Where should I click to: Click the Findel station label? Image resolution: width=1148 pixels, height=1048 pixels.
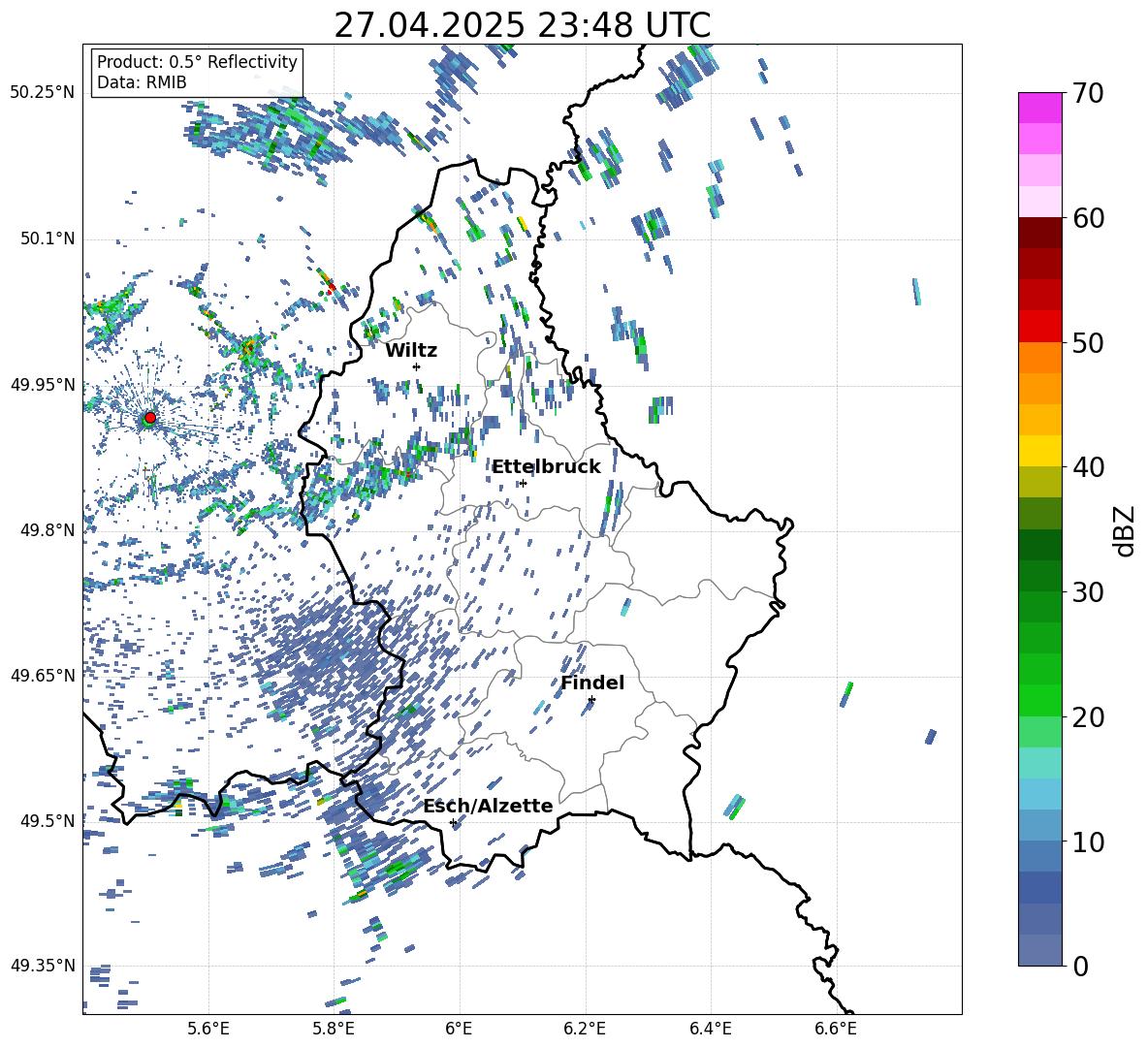tap(592, 683)
